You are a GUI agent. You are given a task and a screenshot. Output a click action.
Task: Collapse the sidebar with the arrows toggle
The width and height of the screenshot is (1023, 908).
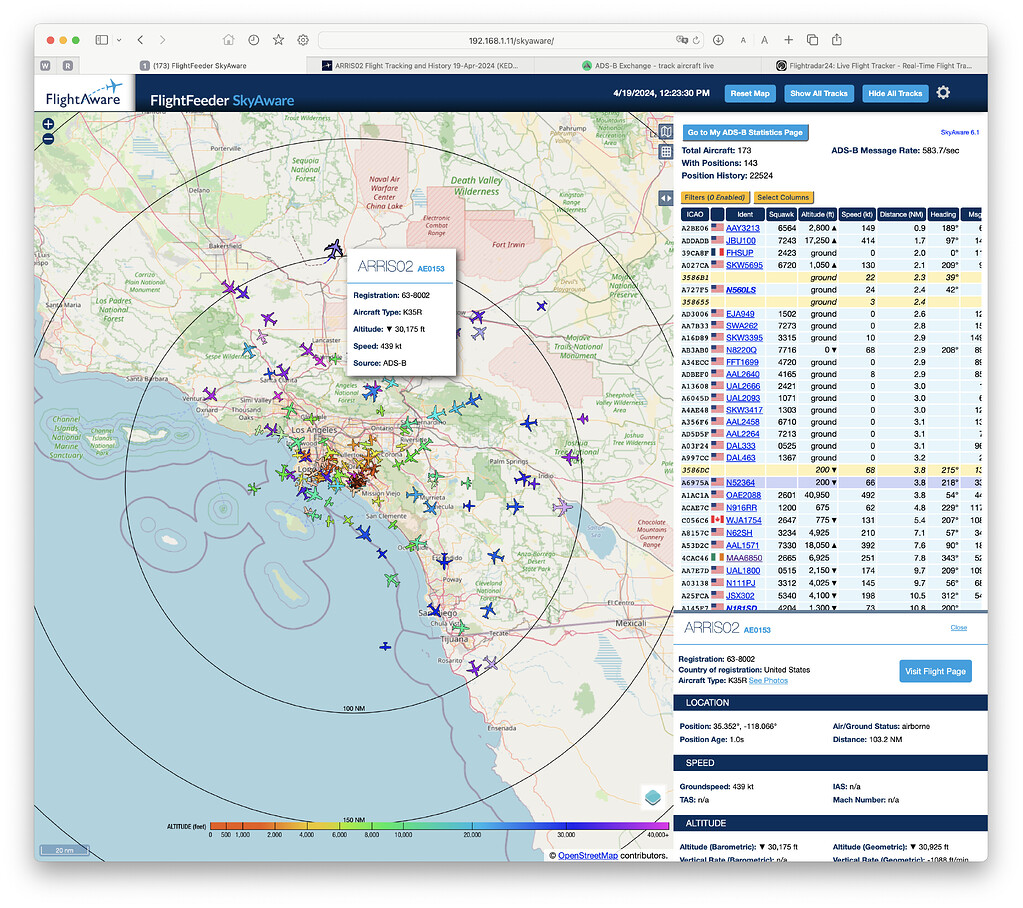pos(666,196)
